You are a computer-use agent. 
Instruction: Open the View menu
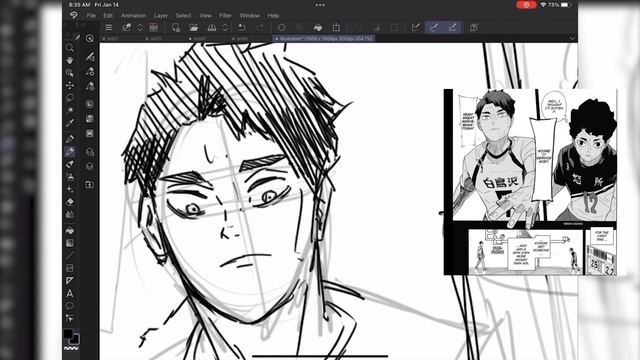(x=205, y=16)
